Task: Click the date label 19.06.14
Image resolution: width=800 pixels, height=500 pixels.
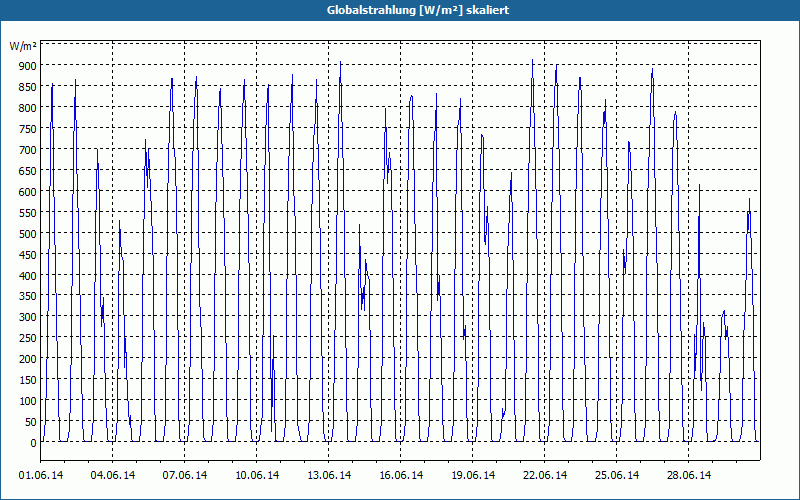Action: tap(472, 475)
